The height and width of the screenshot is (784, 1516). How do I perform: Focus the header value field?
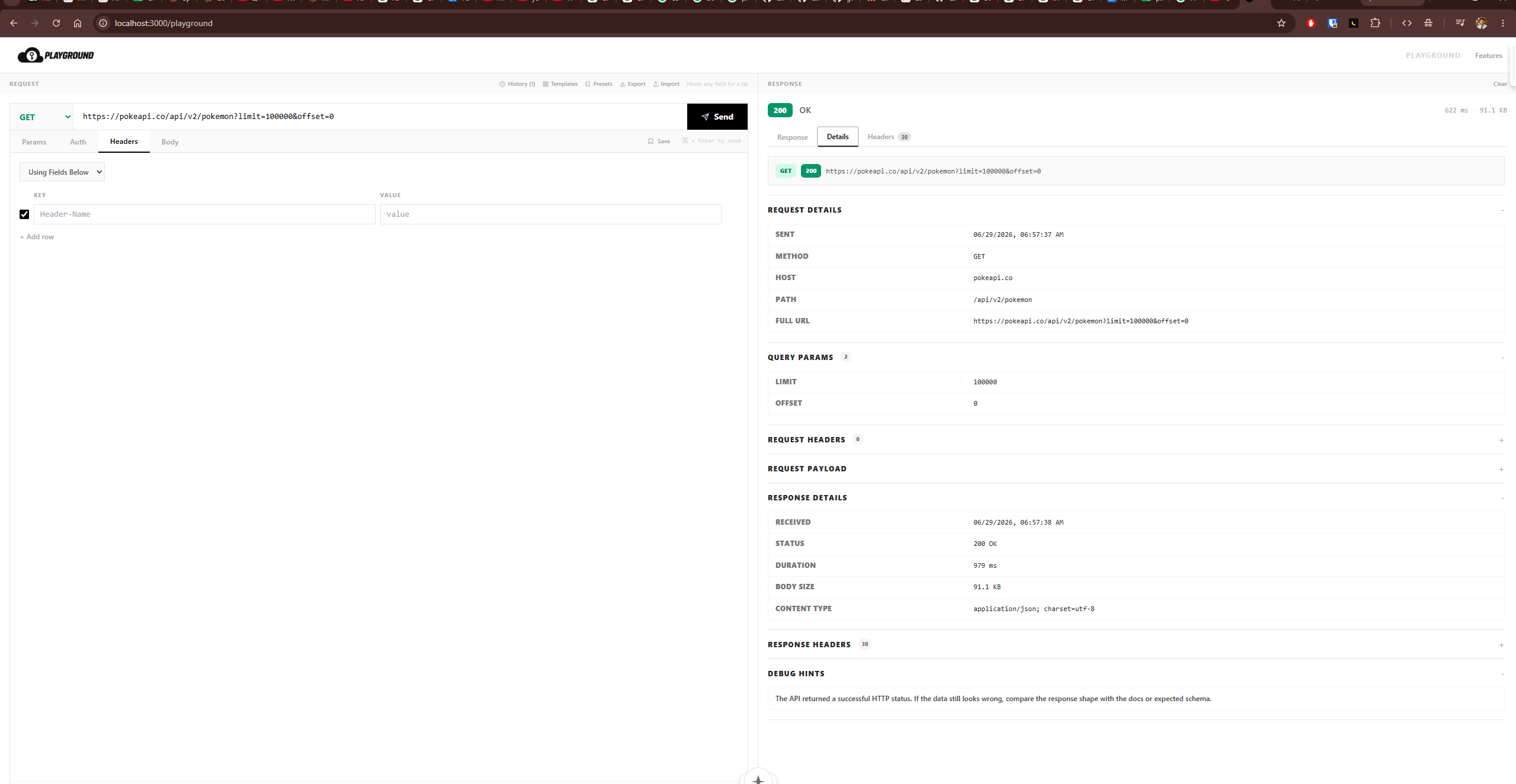[550, 214]
